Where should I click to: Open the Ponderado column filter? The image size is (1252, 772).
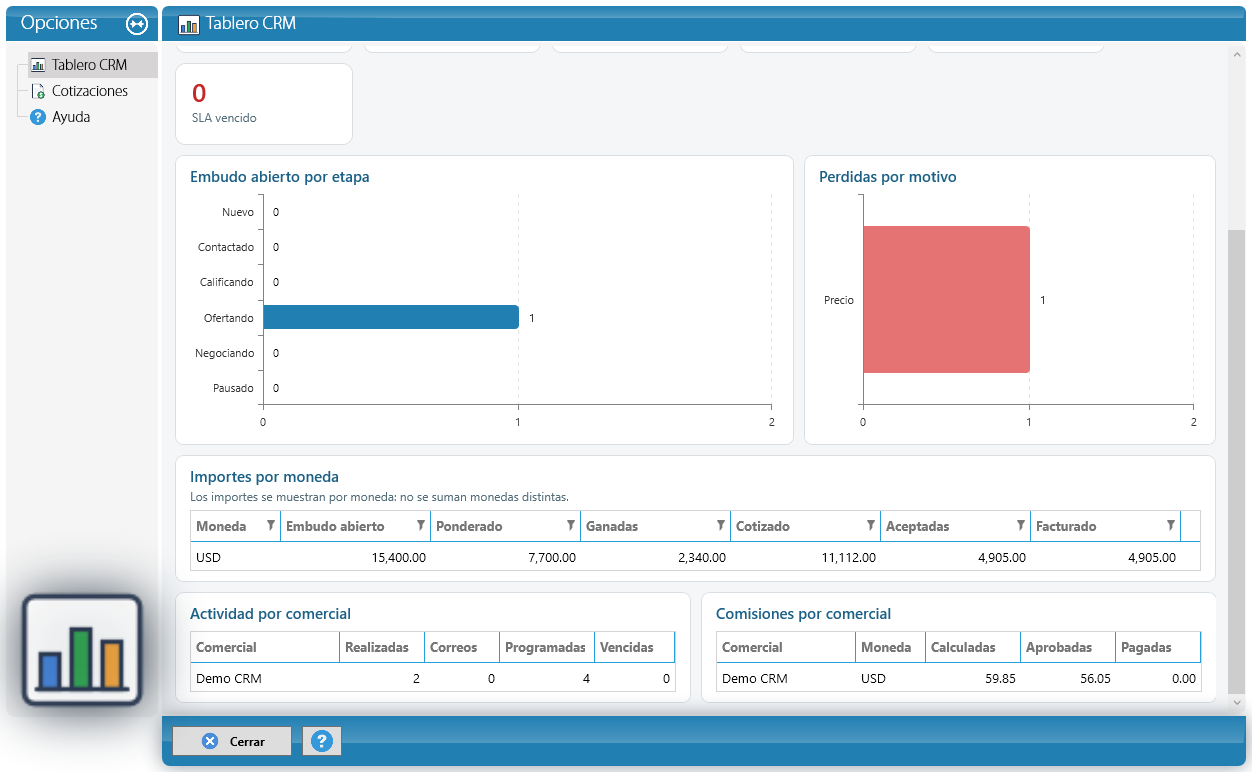click(571, 526)
